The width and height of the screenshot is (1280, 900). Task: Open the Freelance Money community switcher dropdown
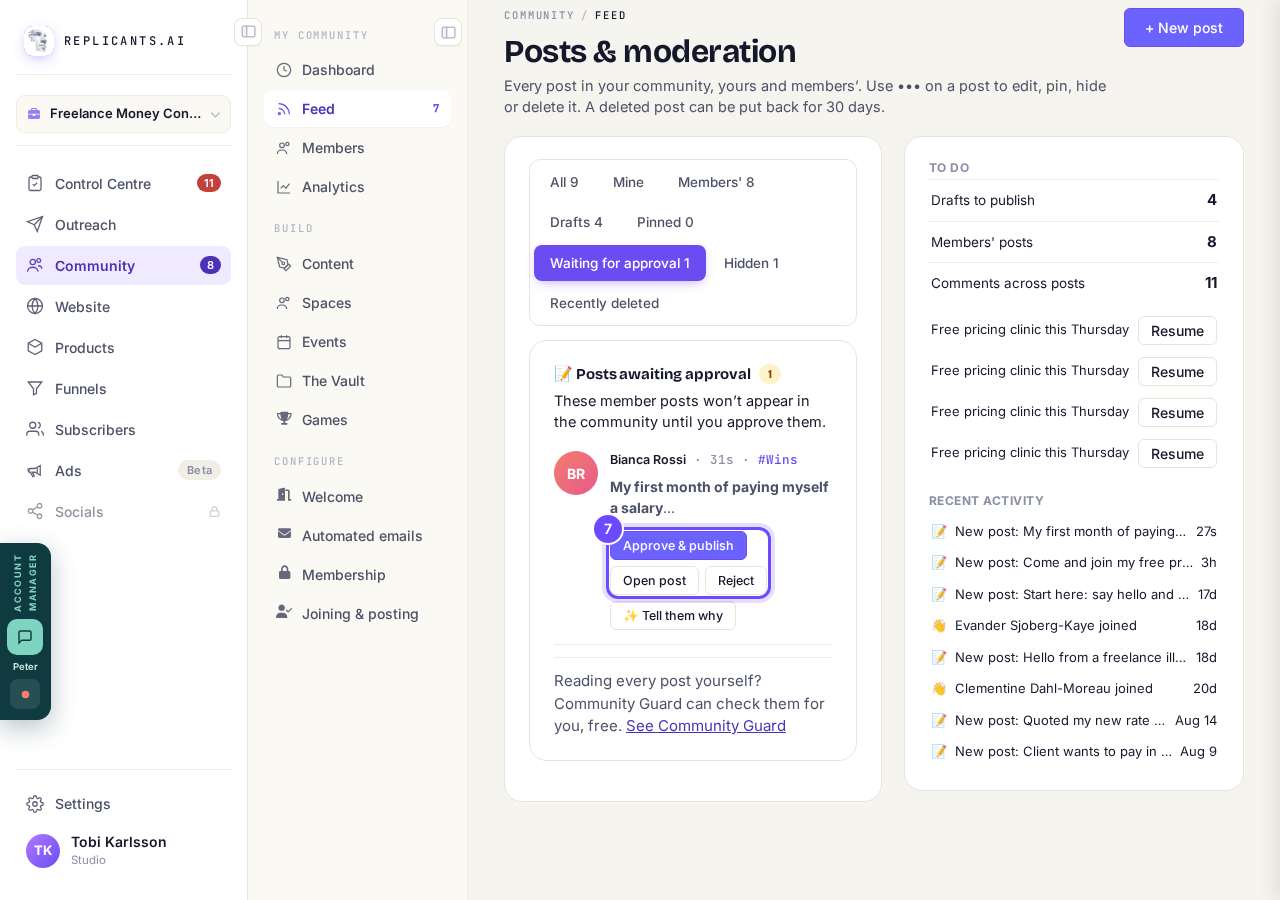124,114
